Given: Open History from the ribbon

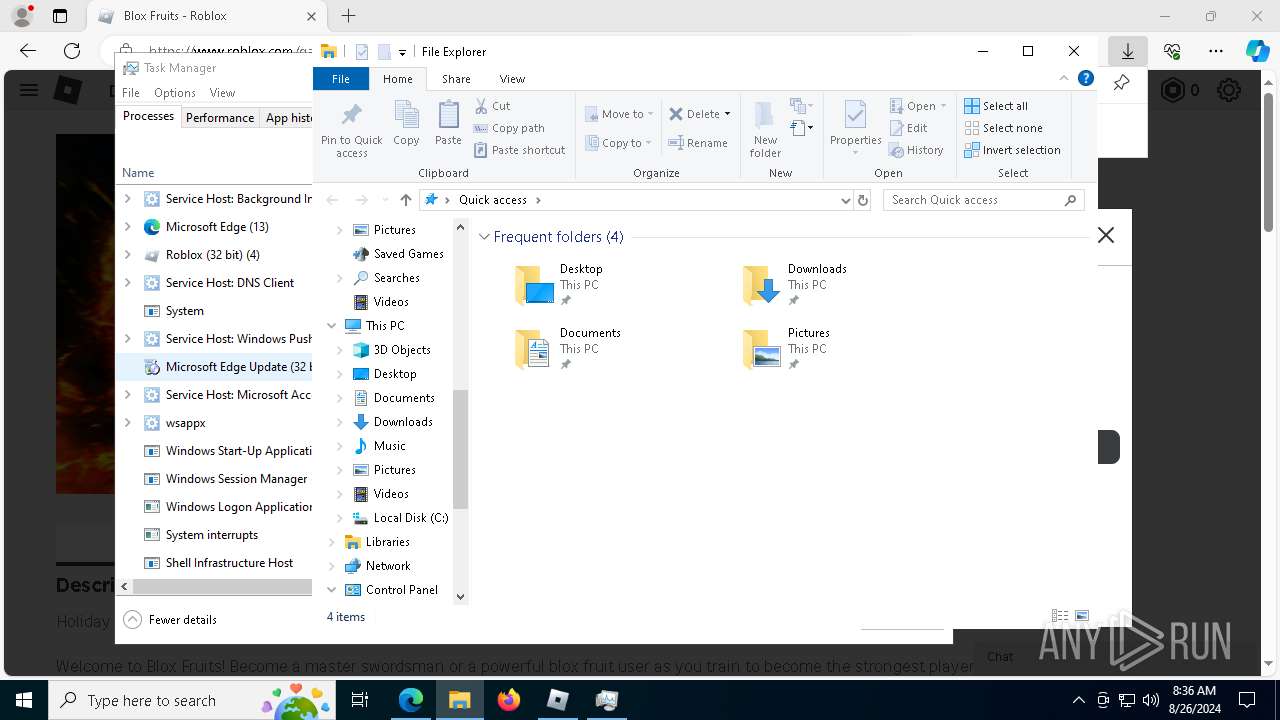Looking at the screenshot, I should [x=916, y=150].
